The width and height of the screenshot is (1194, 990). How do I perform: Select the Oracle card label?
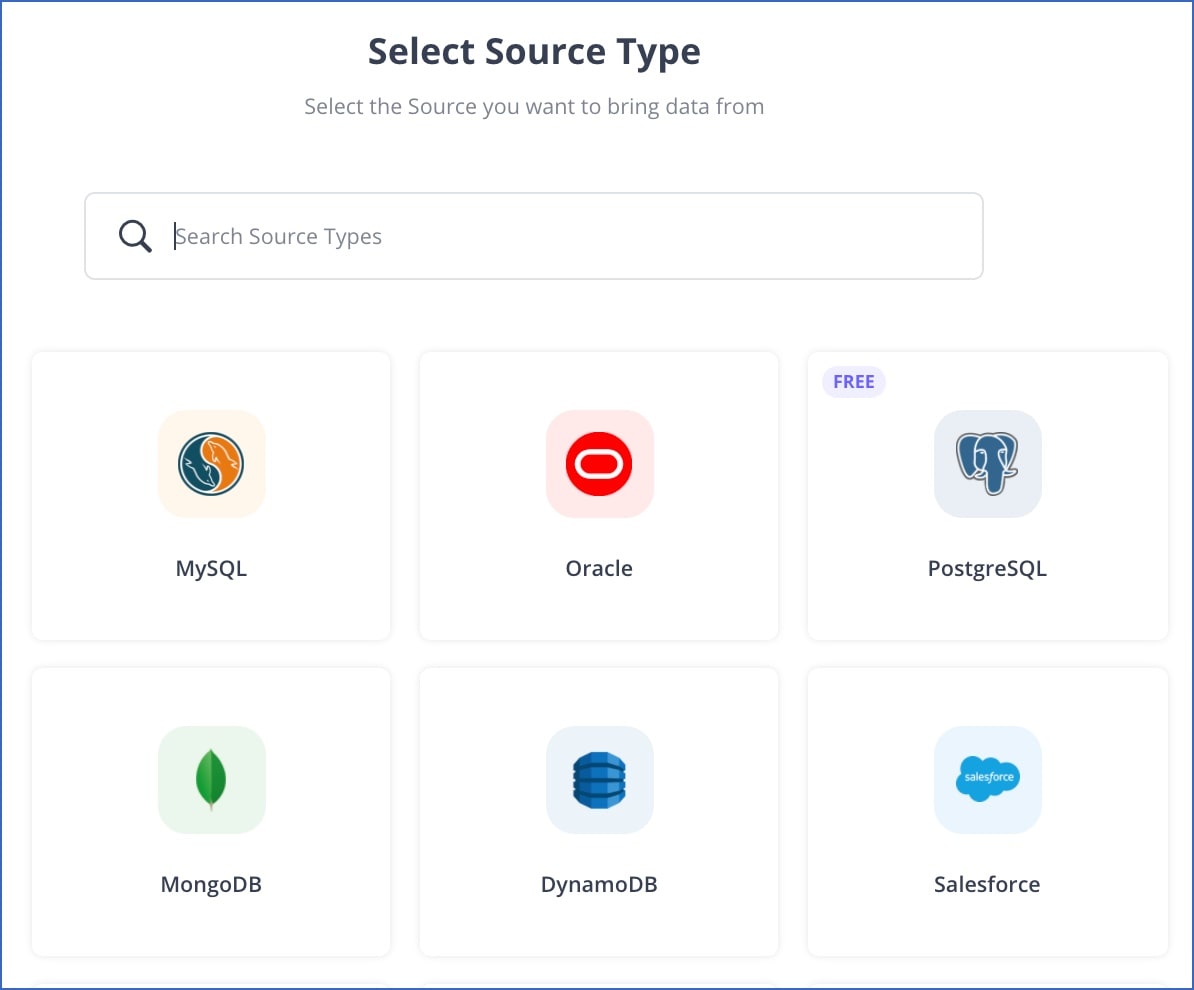click(x=599, y=569)
